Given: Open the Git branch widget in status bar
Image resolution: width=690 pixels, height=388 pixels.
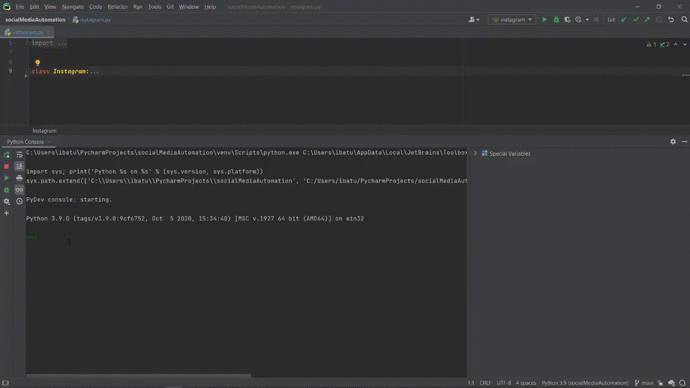Looking at the screenshot, I should click(x=644, y=383).
